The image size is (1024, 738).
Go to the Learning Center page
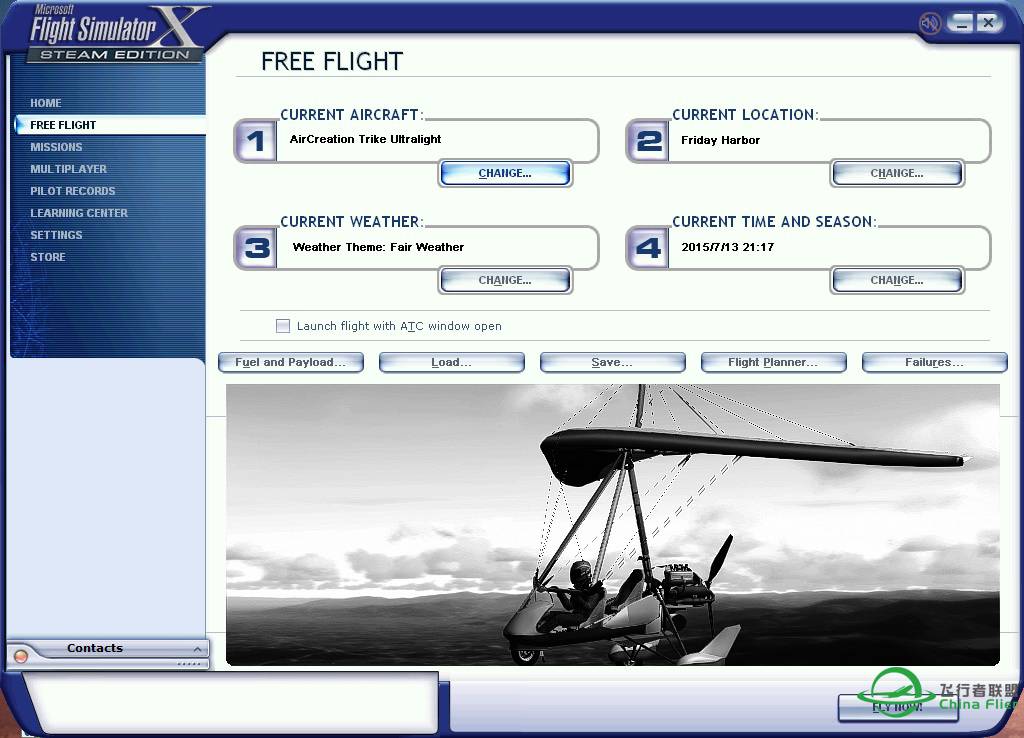[79, 213]
